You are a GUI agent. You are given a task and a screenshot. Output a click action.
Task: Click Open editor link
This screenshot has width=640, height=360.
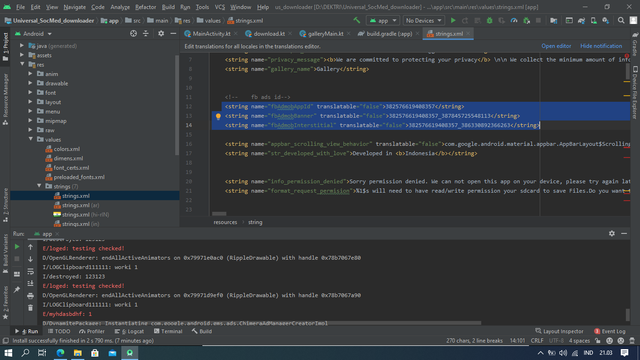pos(556,46)
